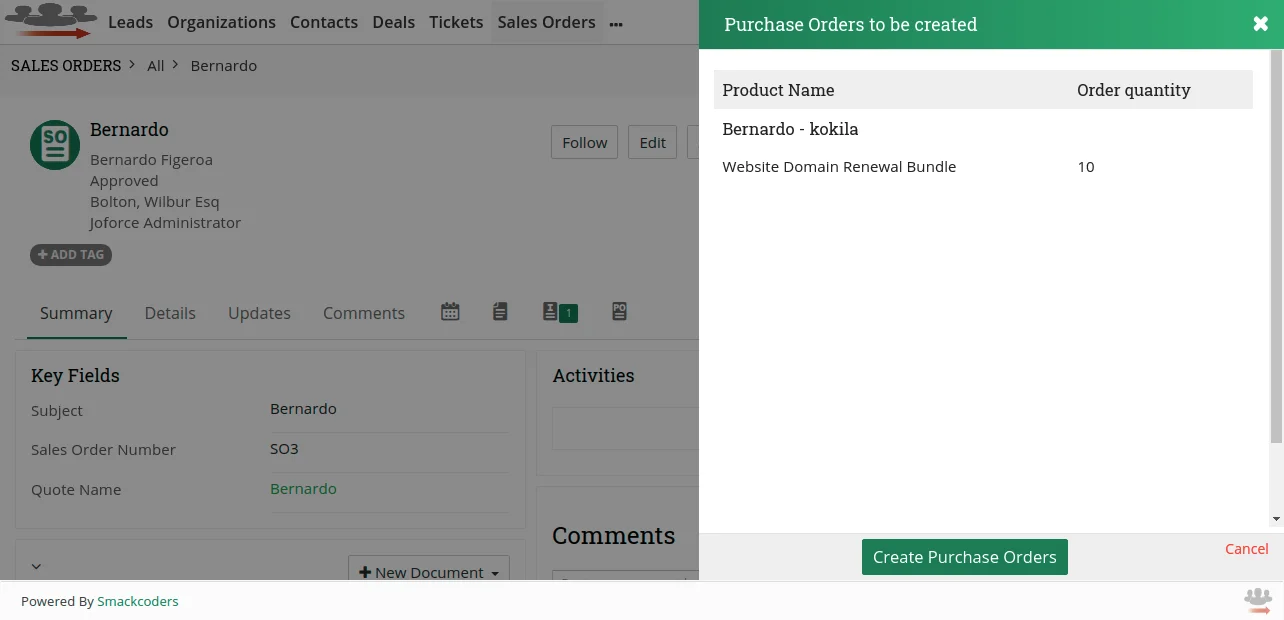
Task: Open the Updates tab
Action: (x=259, y=312)
